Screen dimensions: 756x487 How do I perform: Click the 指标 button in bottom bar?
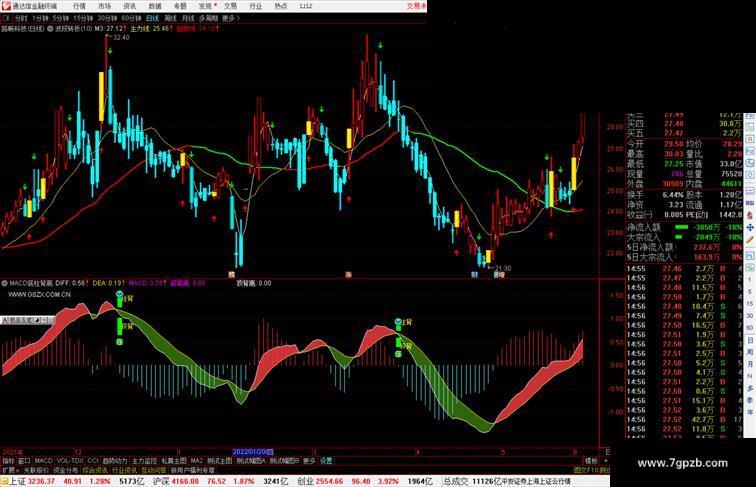pyautogui.click(x=8, y=461)
